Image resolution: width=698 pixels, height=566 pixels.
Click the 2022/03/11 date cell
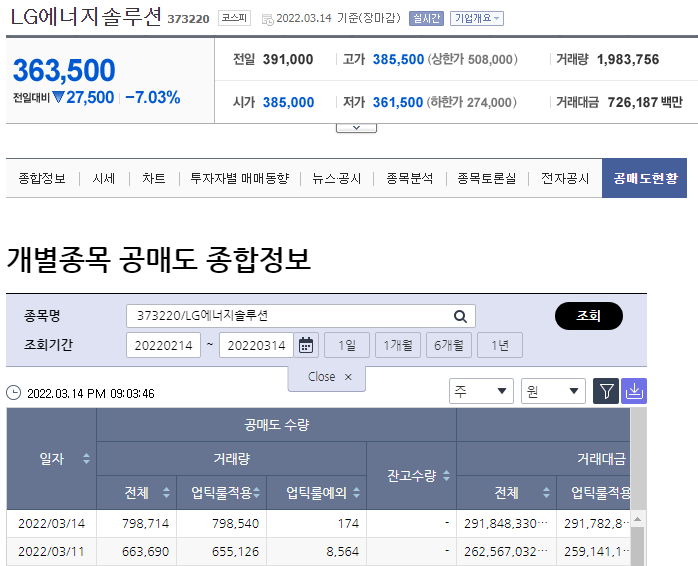click(51, 552)
